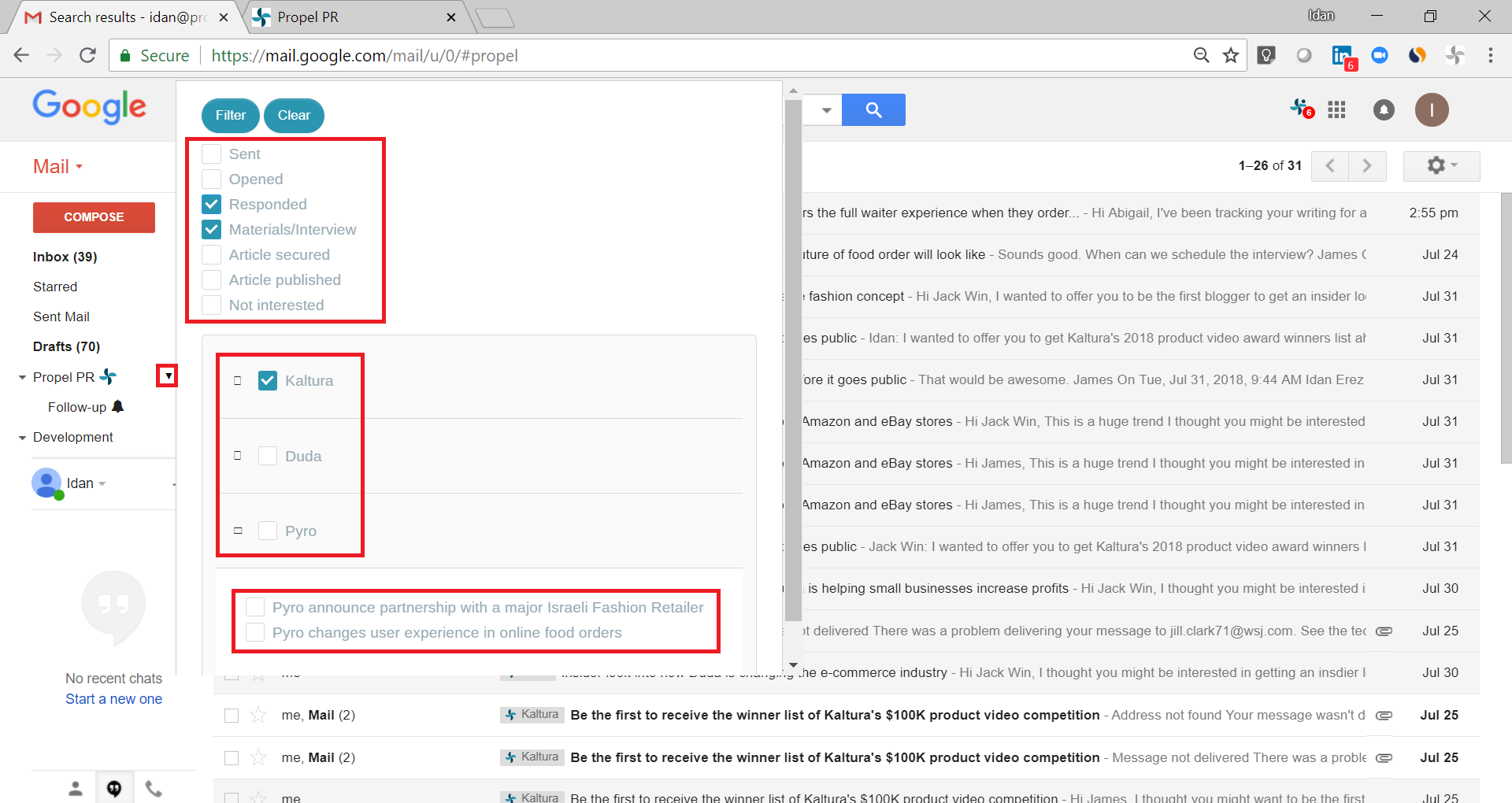Expand the Duda client row

tap(238, 456)
